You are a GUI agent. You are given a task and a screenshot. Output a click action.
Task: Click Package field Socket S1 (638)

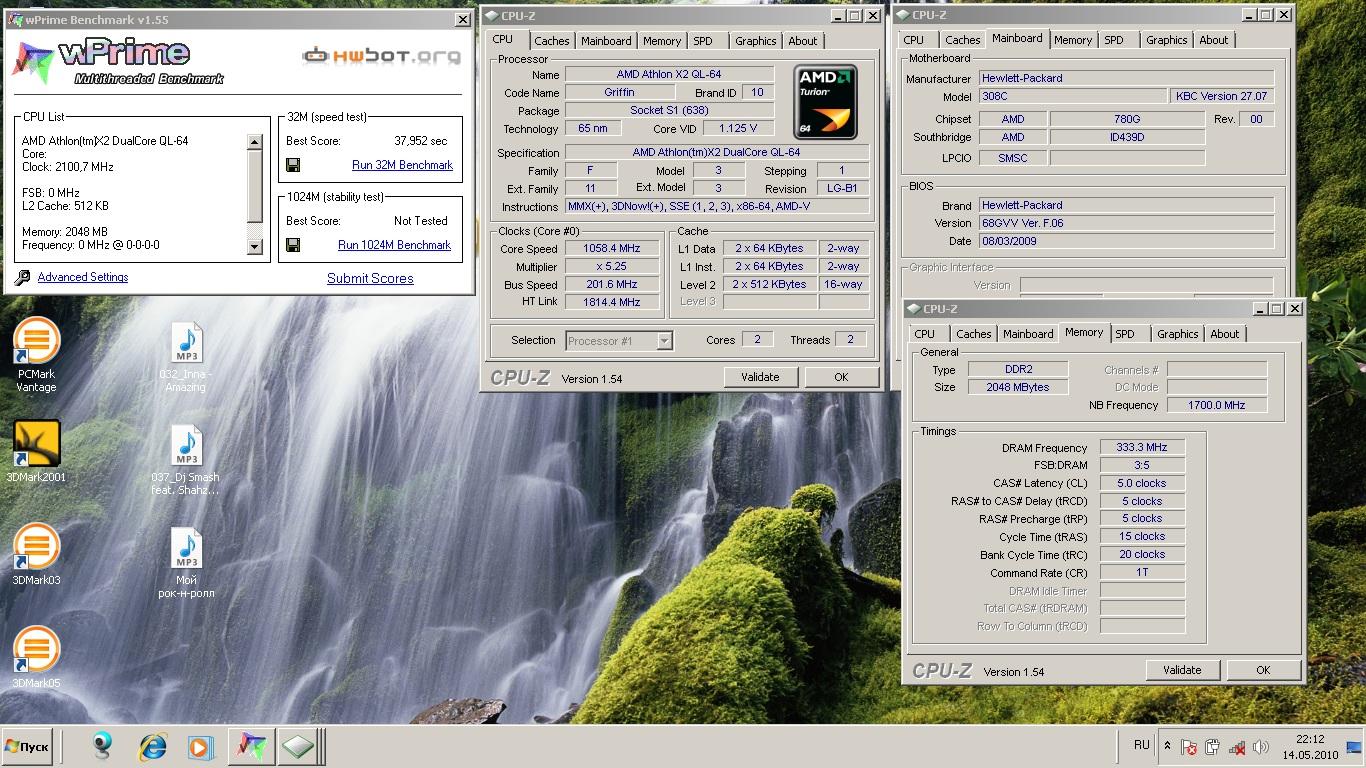tap(669, 111)
